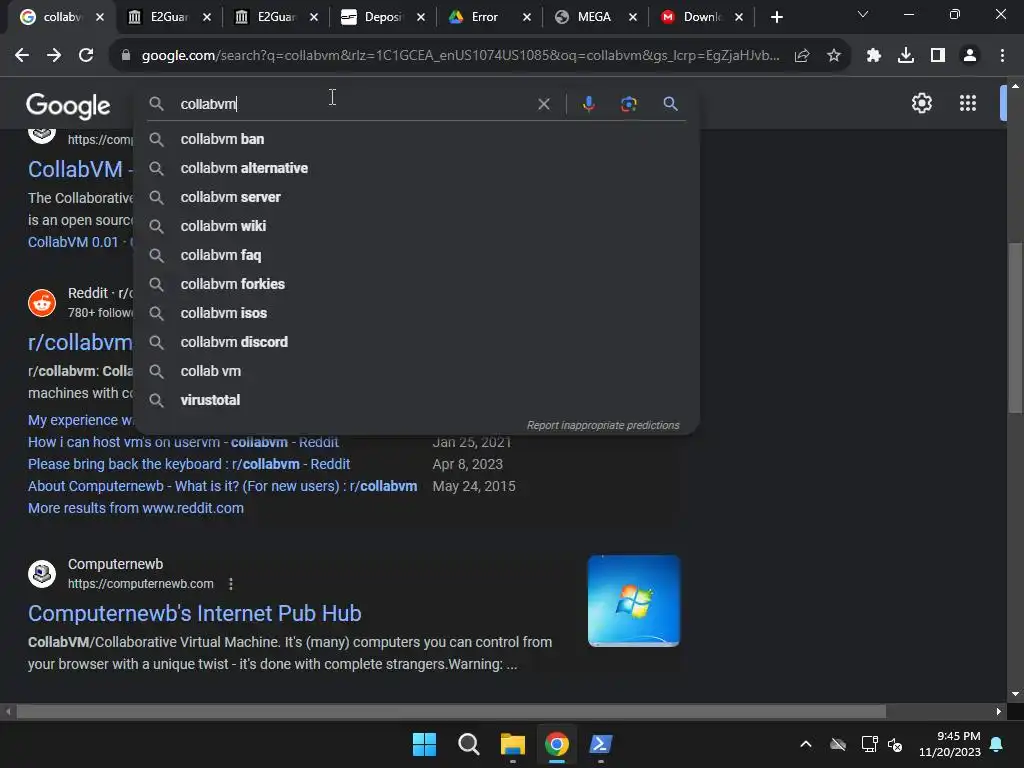1024x768 pixels.
Task: Clear the search box with the X
Action: pyautogui.click(x=543, y=104)
